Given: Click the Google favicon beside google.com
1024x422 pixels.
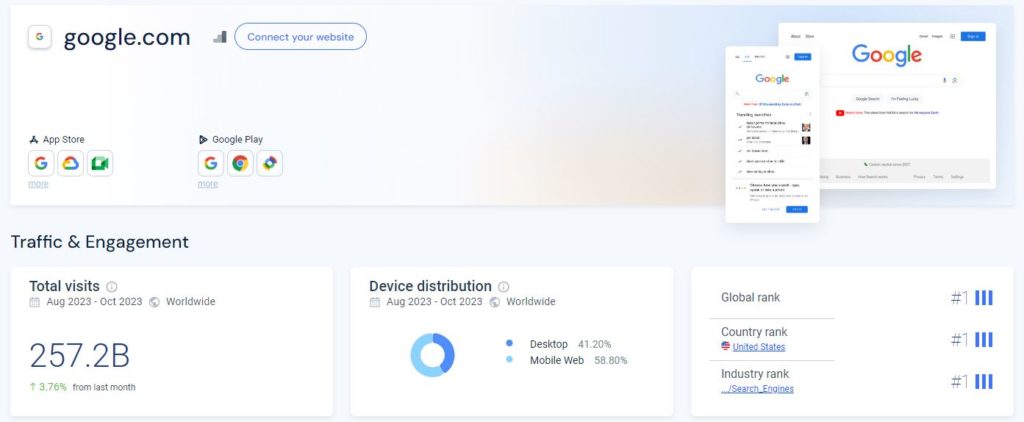Looking at the screenshot, I should click(x=40, y=37).
